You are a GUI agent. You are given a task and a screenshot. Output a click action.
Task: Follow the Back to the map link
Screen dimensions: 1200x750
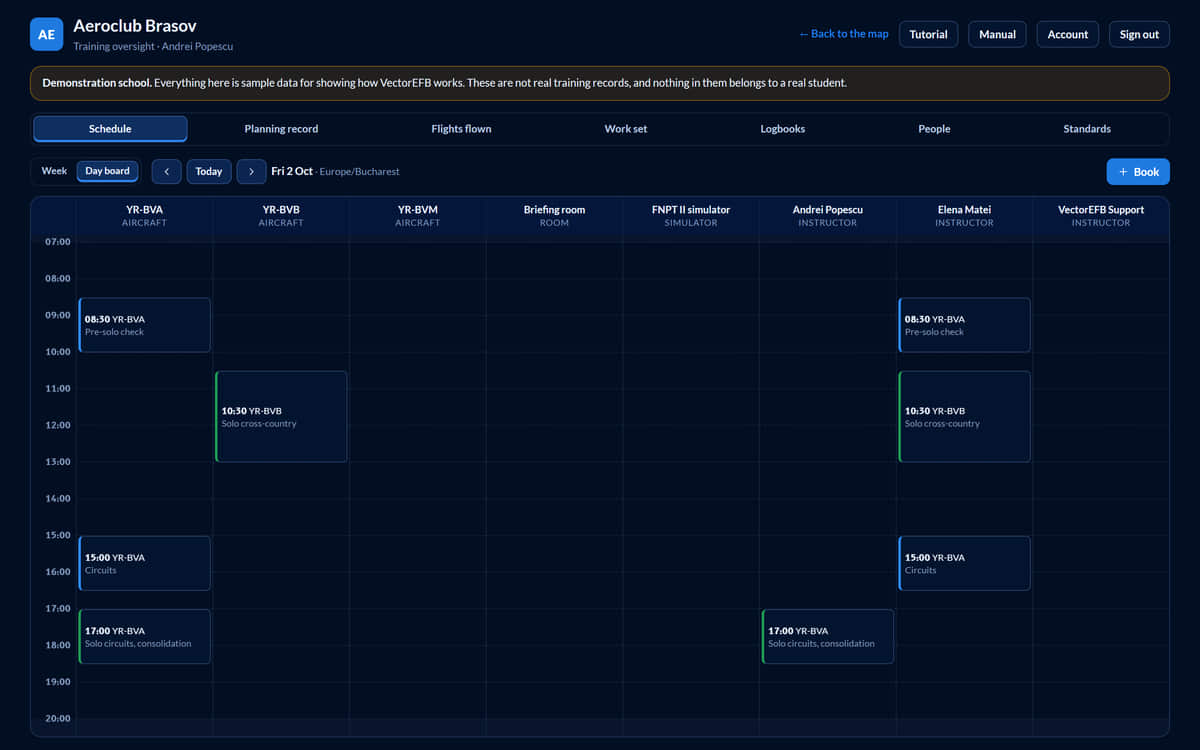[843, 34]
